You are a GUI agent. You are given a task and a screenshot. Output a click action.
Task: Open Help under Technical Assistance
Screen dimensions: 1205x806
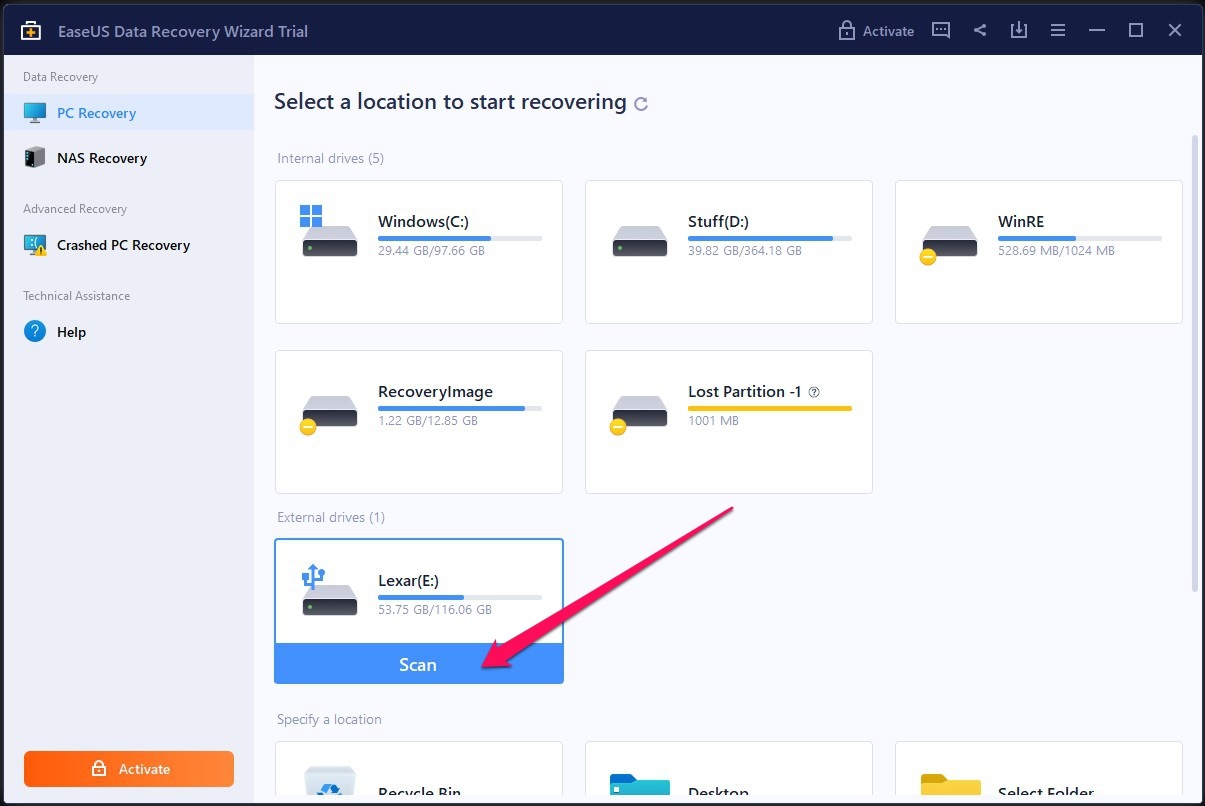pyautogui.click(x=127, y=332)
